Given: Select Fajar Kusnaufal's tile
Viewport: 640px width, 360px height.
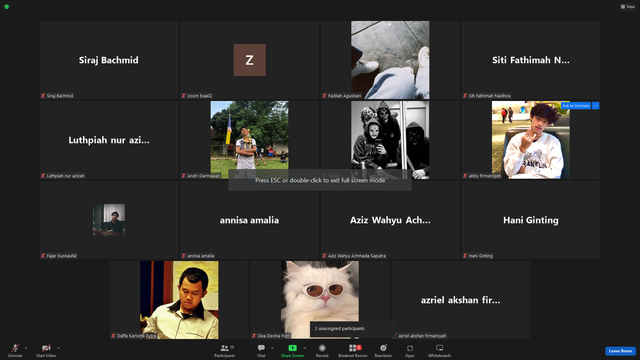Looking at the screenshot, I should click(x=109, y=220).
